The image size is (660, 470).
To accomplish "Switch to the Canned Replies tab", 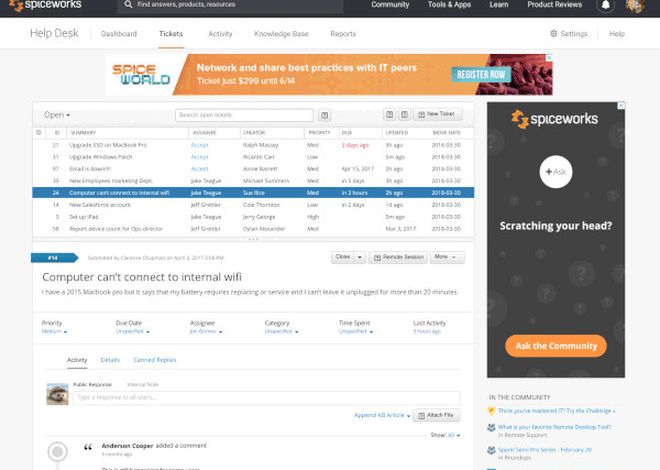I will [x=155, y=360].
